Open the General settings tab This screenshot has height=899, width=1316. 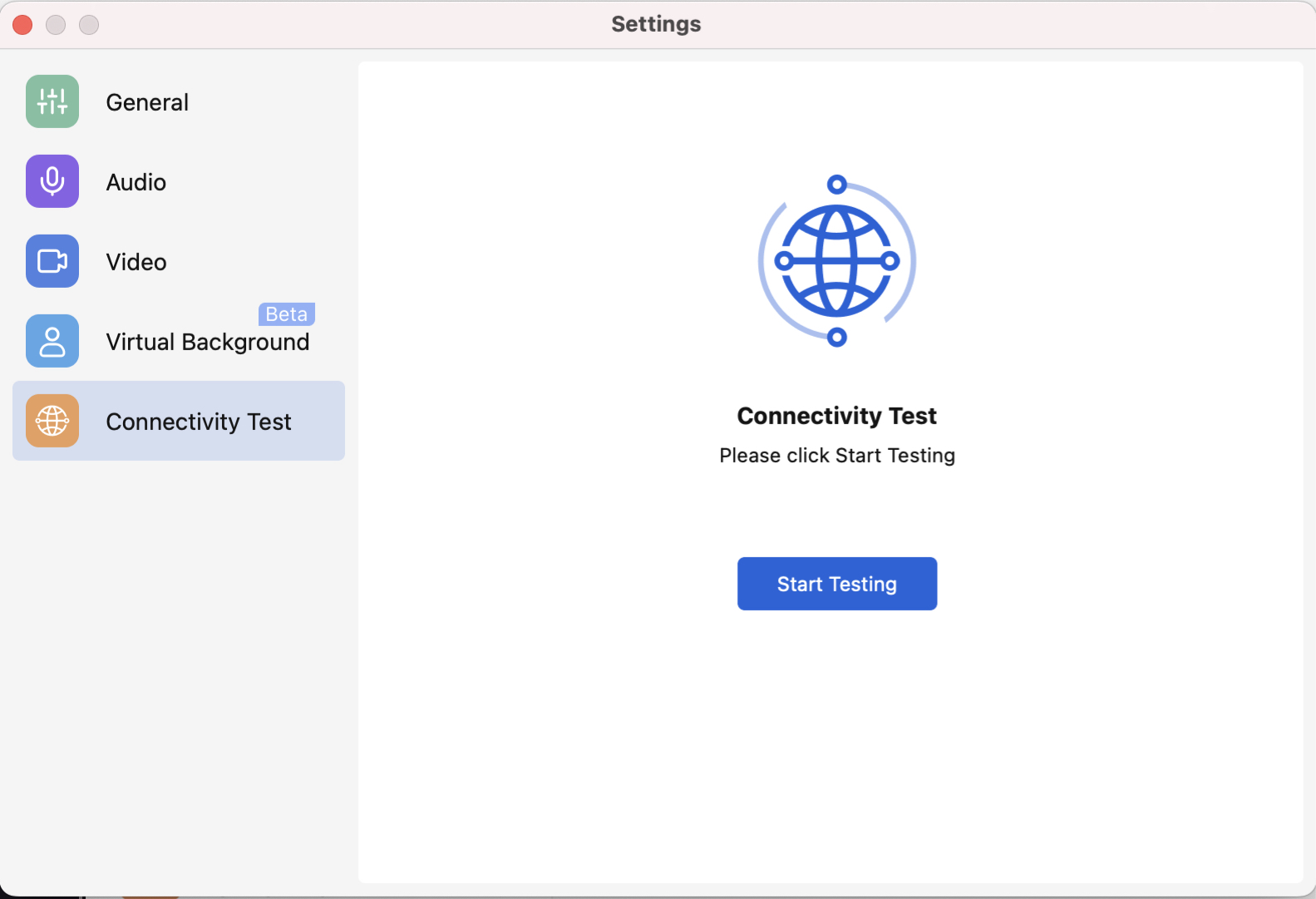pos(147,102)
